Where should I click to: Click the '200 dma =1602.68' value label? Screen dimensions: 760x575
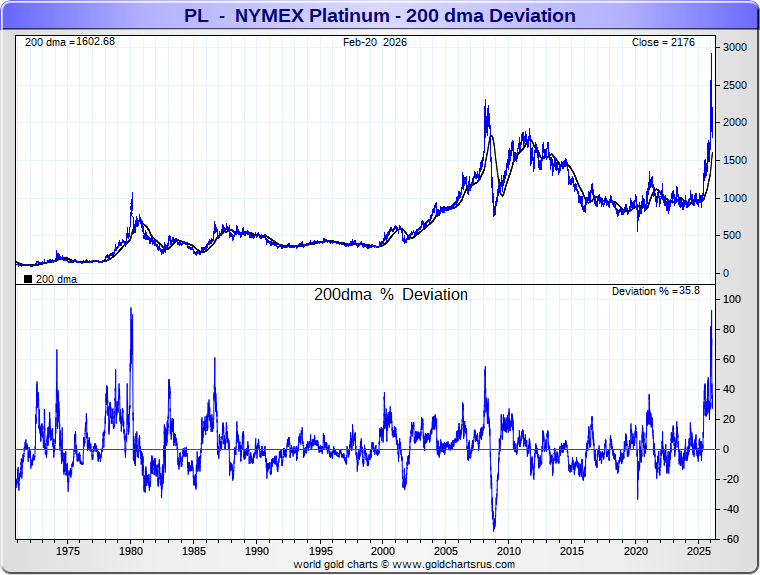coord(70,42)
